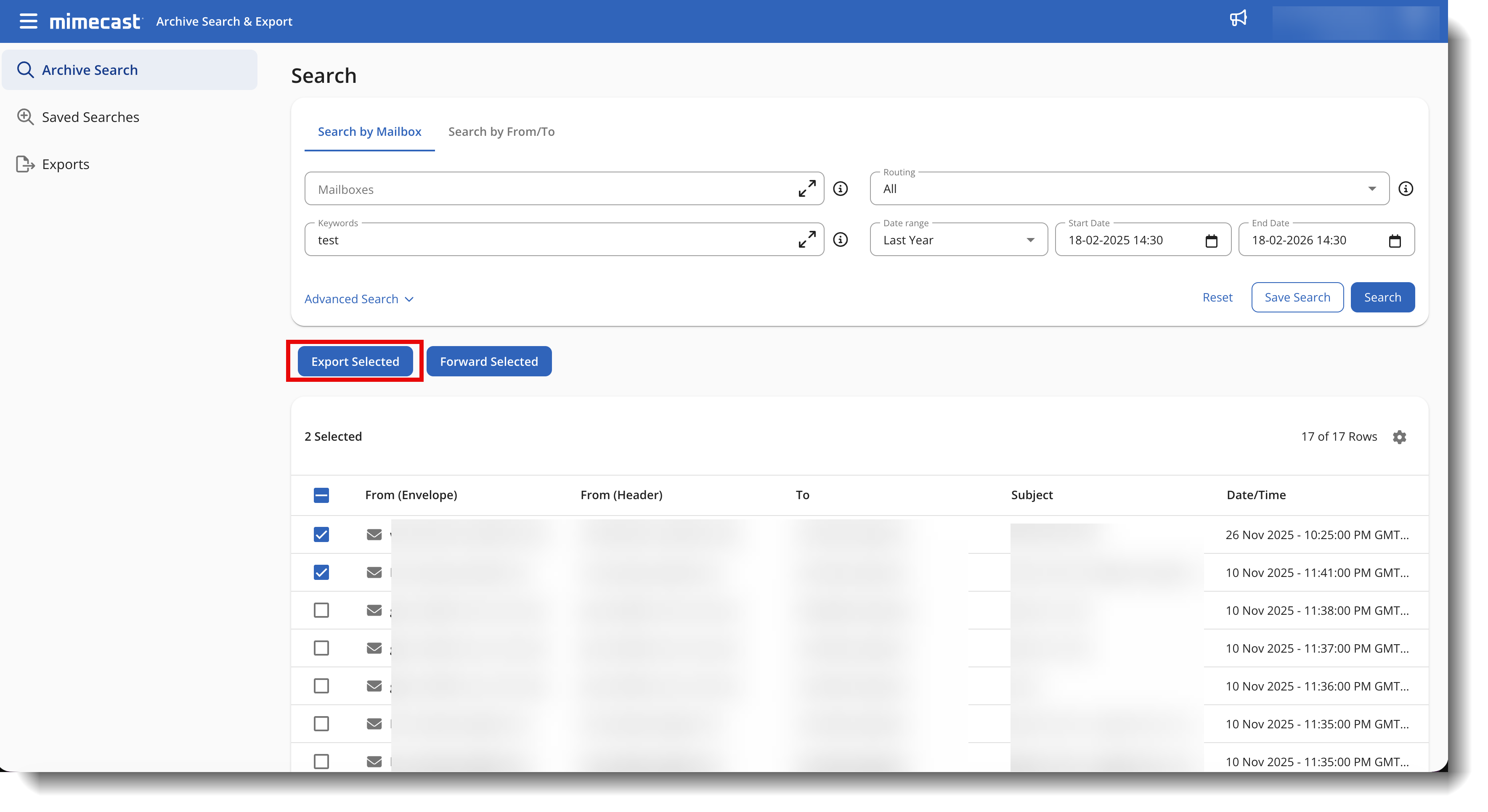The image size is (1488, 812).
Task: Check the 11:38:00 PM email row
Action: tap(321, 611)
